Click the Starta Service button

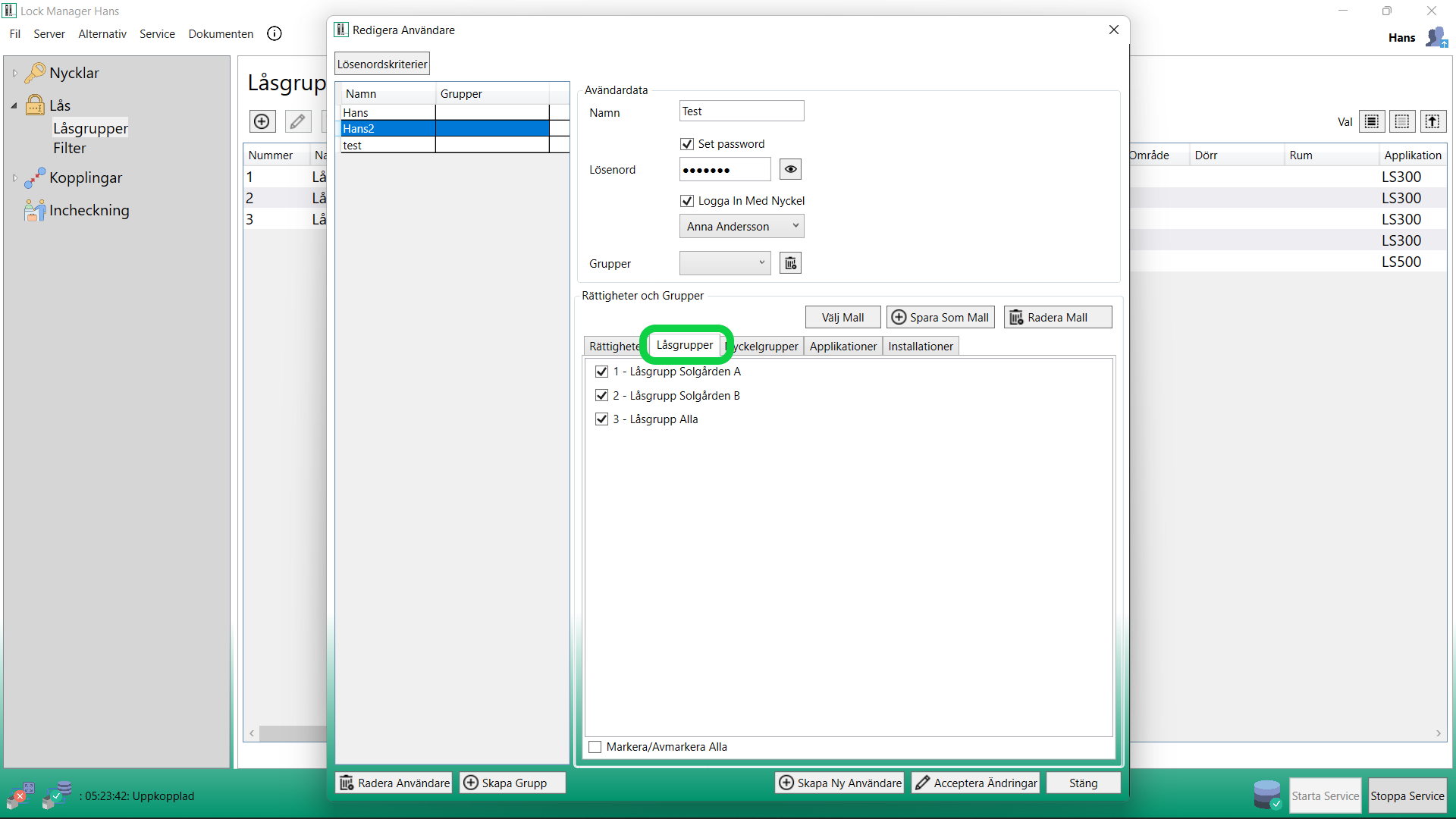pyautogui.click(x=1325, y=795)
